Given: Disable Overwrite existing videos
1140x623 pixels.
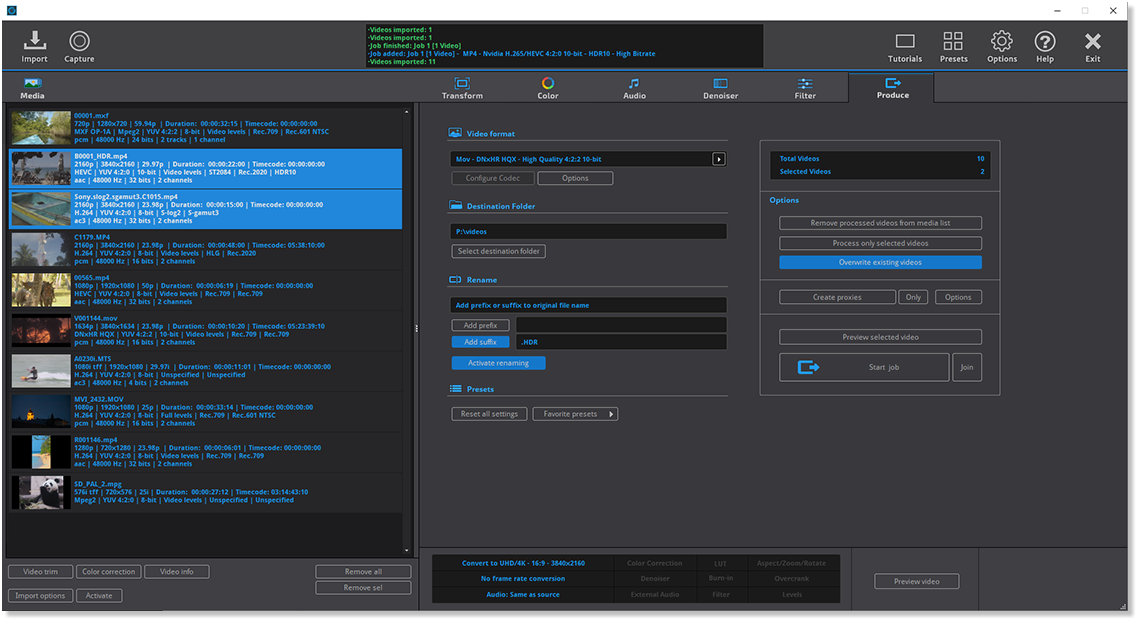Looking at the screenshot, I should (x=880, y=262).
